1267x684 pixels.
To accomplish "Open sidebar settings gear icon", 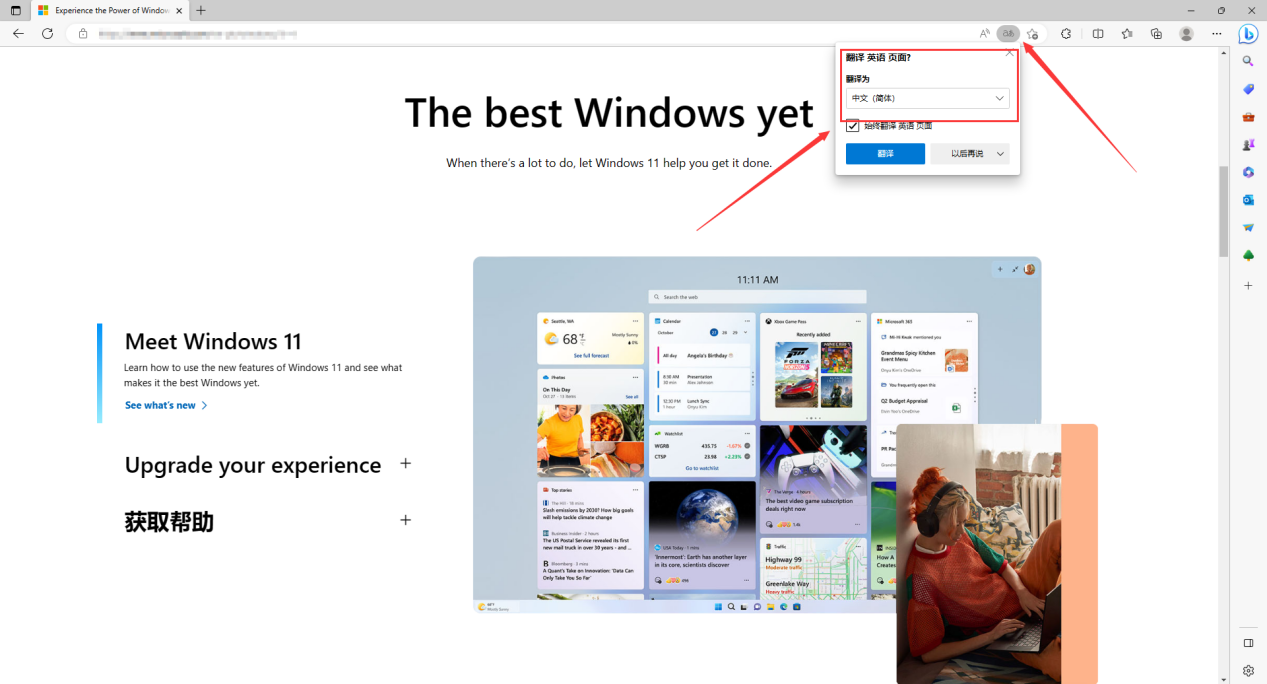I will tap(1248, 671).
